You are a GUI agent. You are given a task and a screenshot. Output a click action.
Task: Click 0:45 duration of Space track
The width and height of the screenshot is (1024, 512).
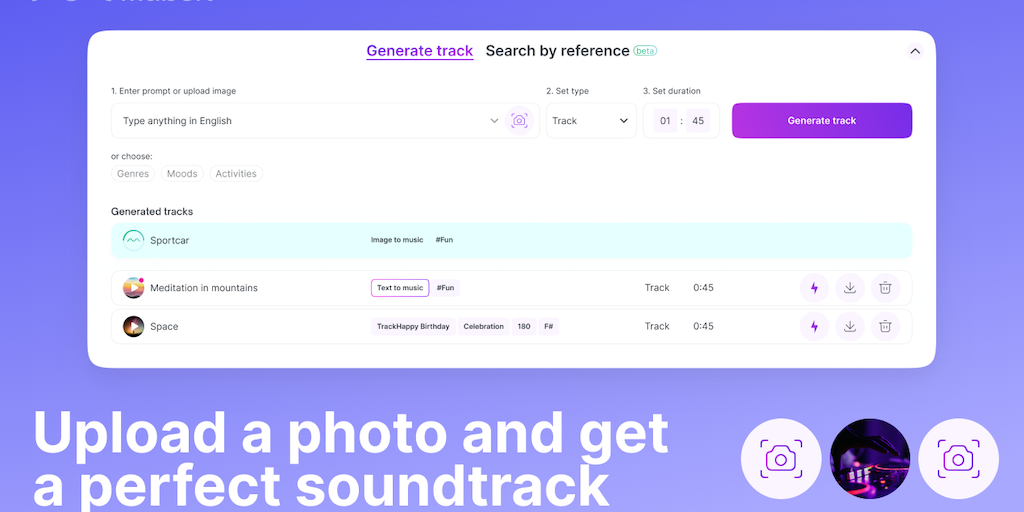point(703,327)
